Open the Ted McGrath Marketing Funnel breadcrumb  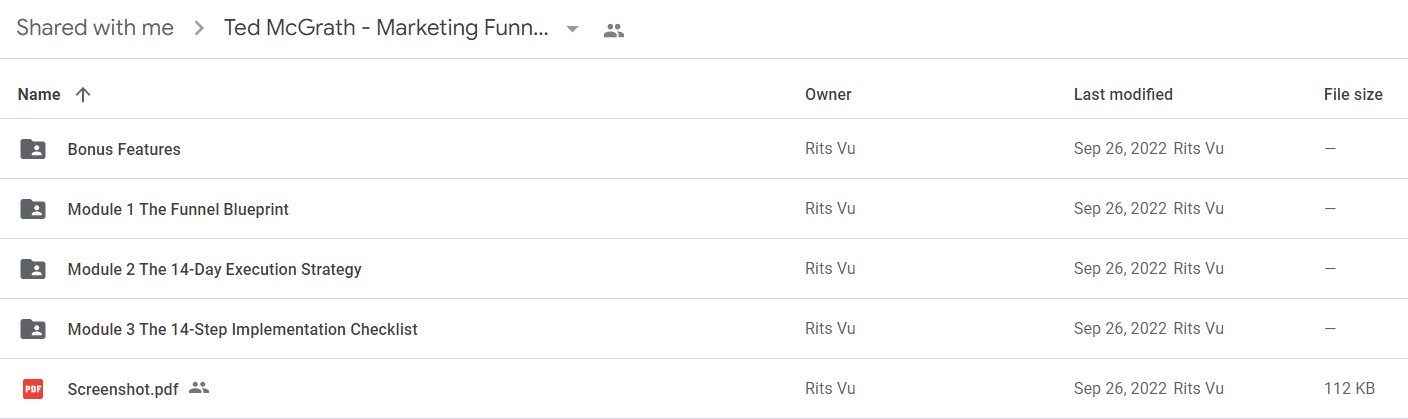coord(386,28)
